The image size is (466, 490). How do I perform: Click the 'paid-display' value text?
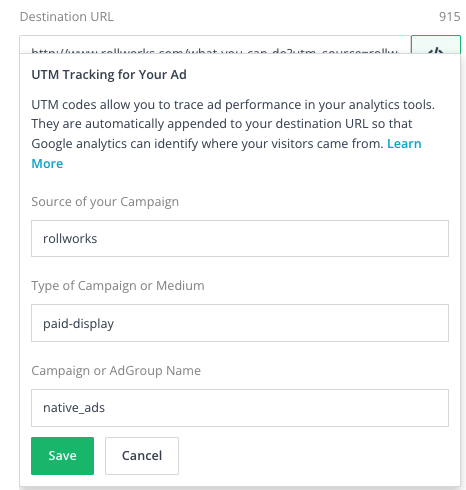tap(79, 324)
